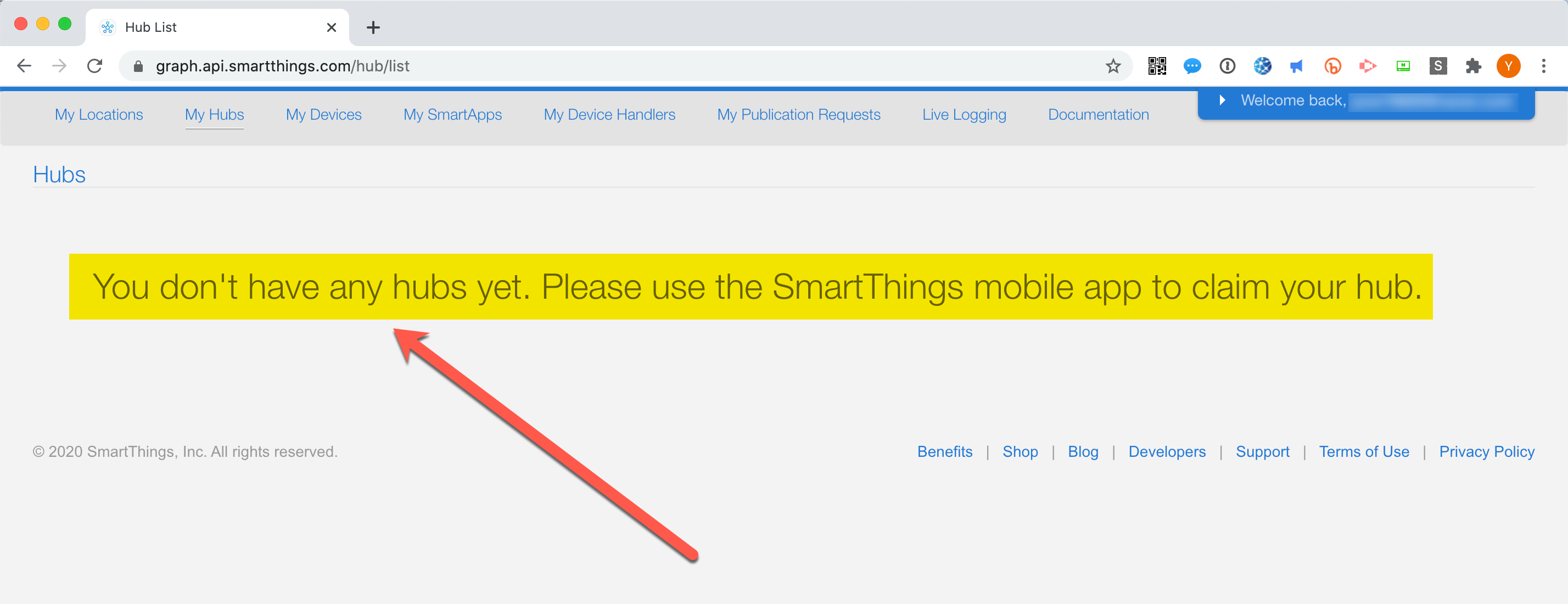Reload the page with the refresh icon
Viewport: 1568px width, 604px height.
pos(94,66)
